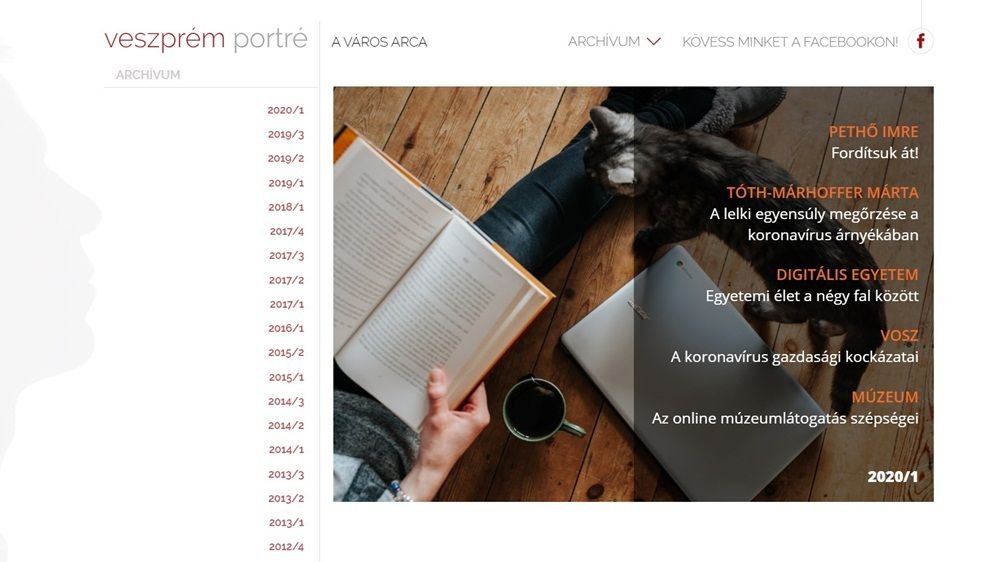Select the 2016/1 archive entry
Screen dimensions: 1000x562
tap(286, 329)
